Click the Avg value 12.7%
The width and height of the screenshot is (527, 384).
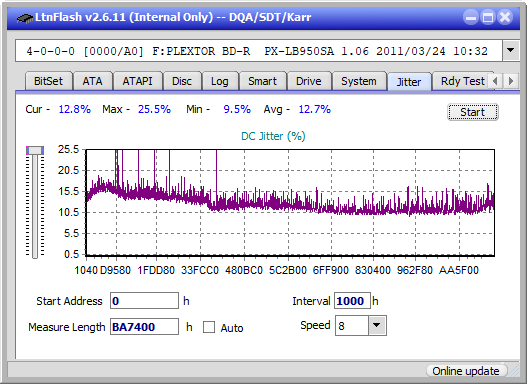point(315,109)
